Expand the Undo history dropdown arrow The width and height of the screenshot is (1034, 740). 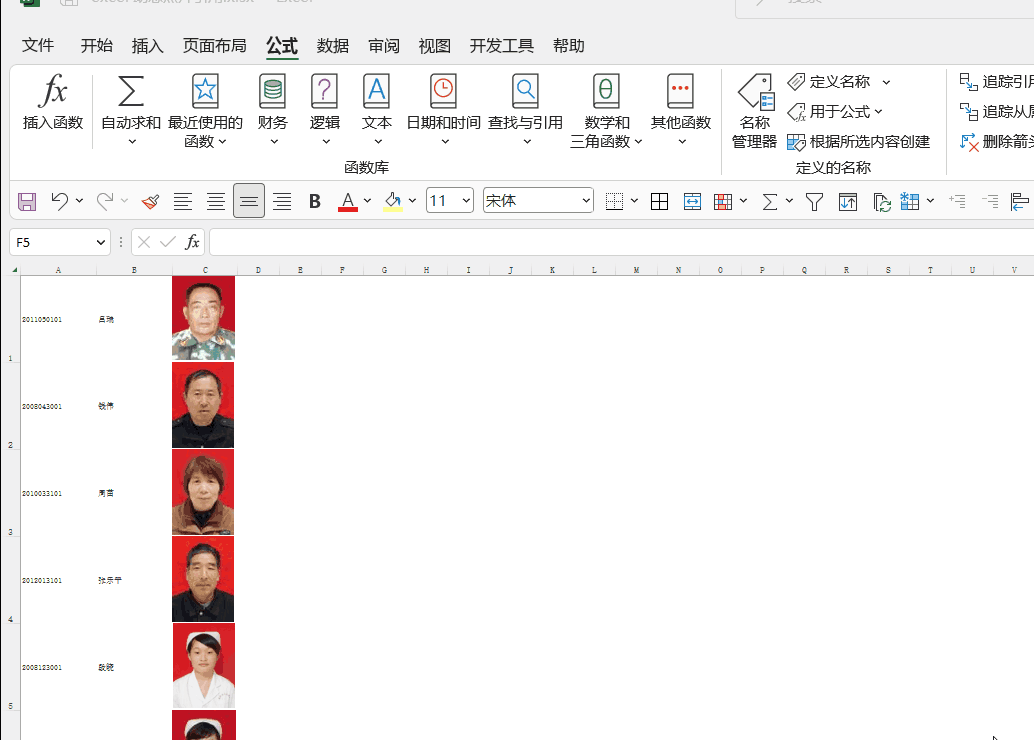point(79,200)
